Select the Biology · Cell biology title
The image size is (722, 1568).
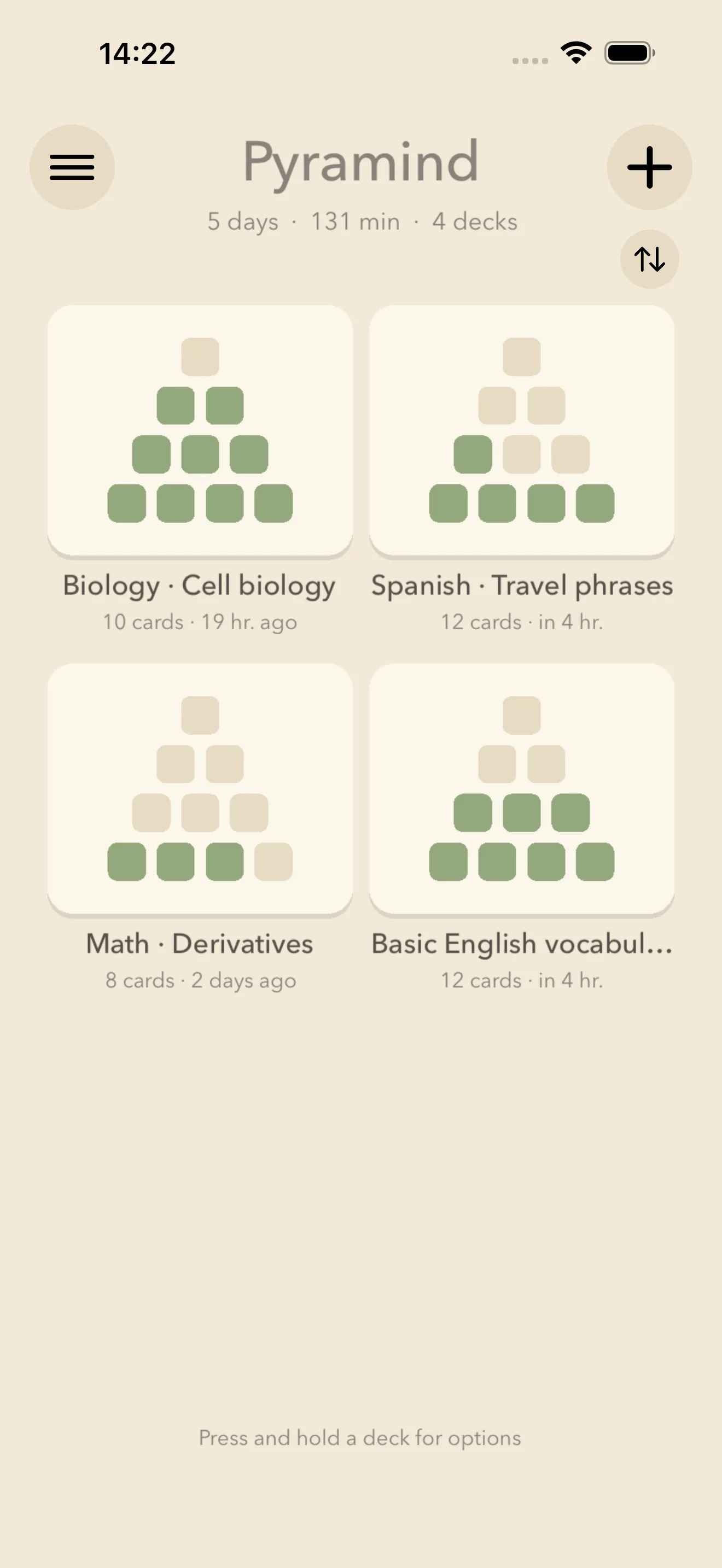200,586
